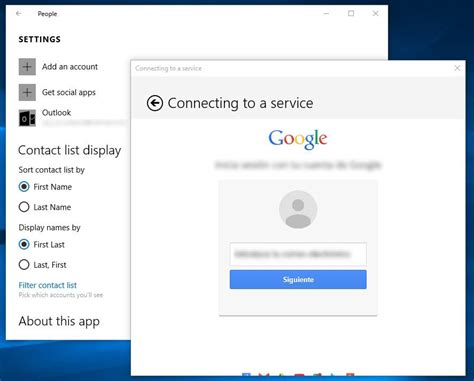The width and height of the screenshot is (474, 381).
Task: Open Filter contact list link
Action: point(48,285)
